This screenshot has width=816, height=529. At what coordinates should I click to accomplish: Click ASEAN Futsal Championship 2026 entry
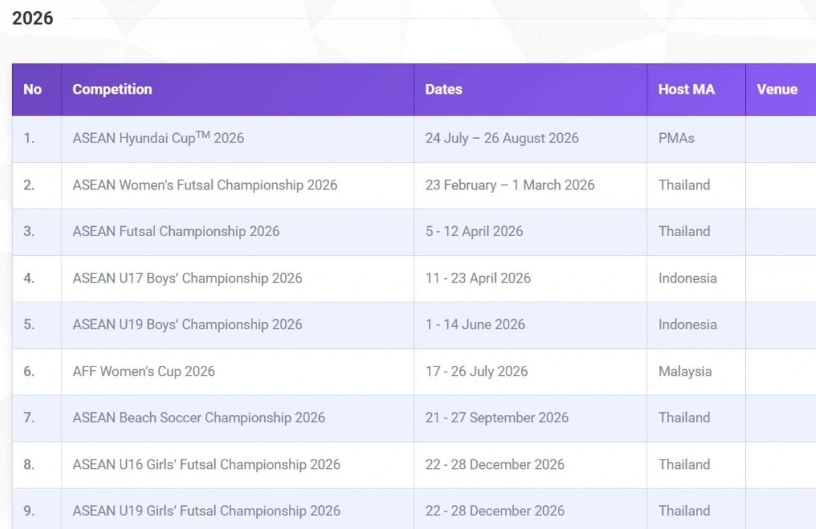click(x=176, y=231)
